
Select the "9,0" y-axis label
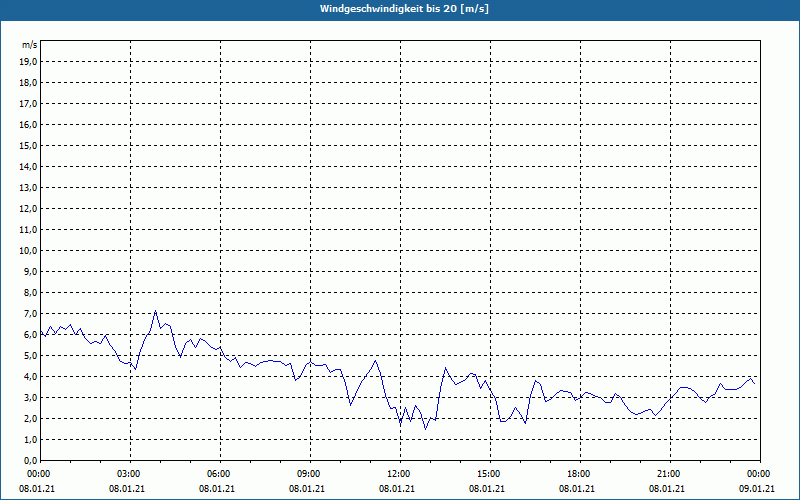click(30, 271)
